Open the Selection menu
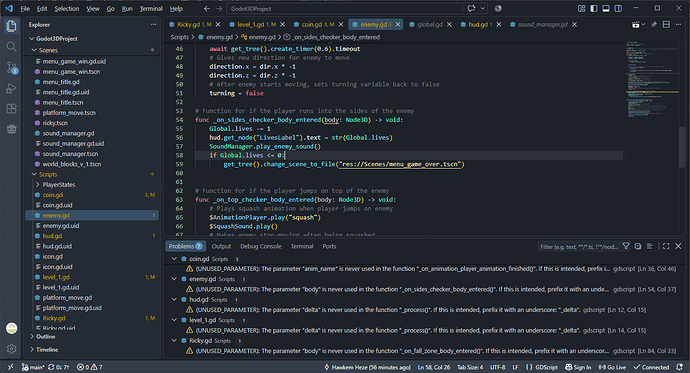This screenshot has width=690, height=373. pos(67,8)
